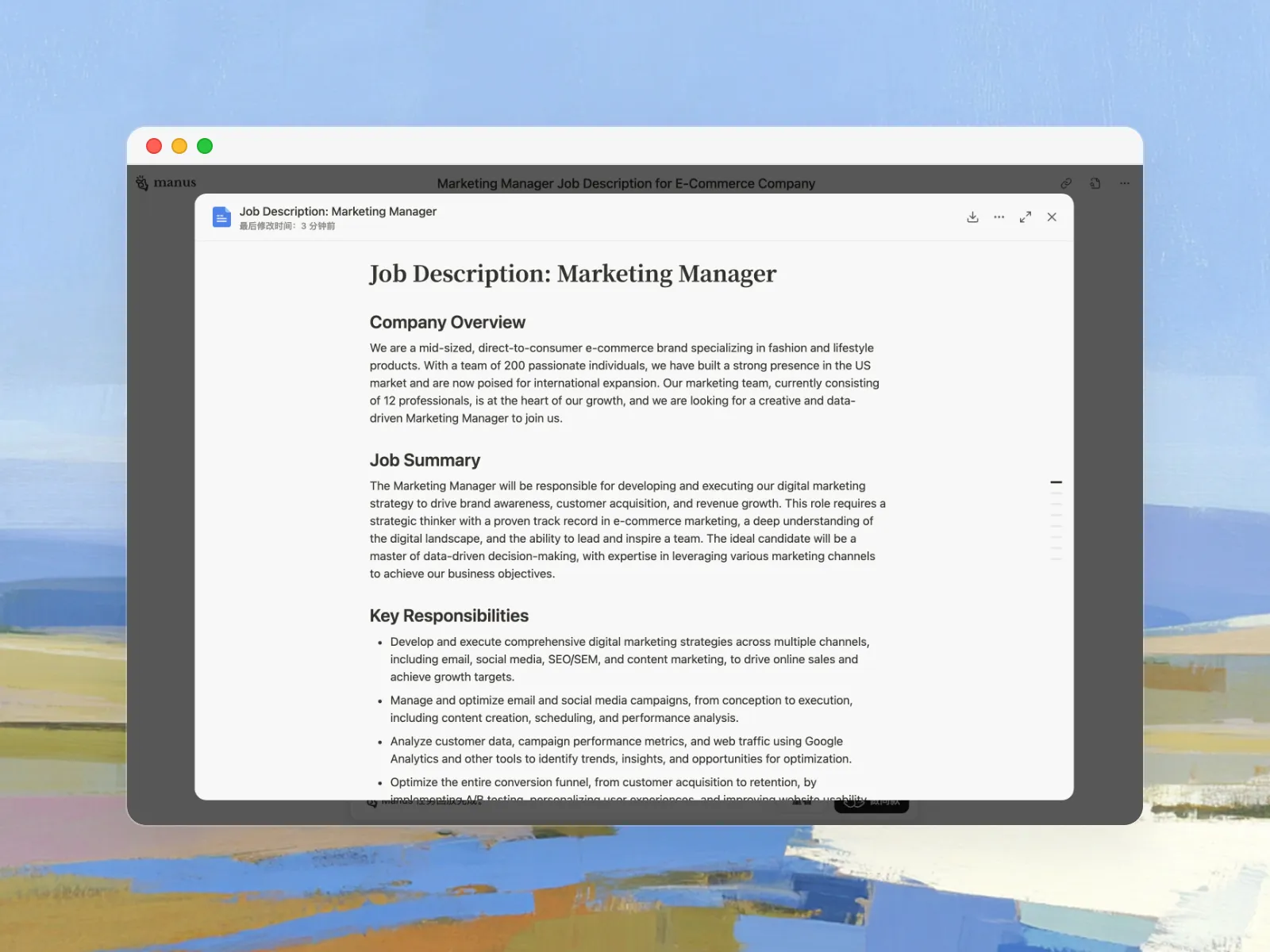Click the 'Job Summary' section heading
1270x952 pixels.
[x=425, y=460]
